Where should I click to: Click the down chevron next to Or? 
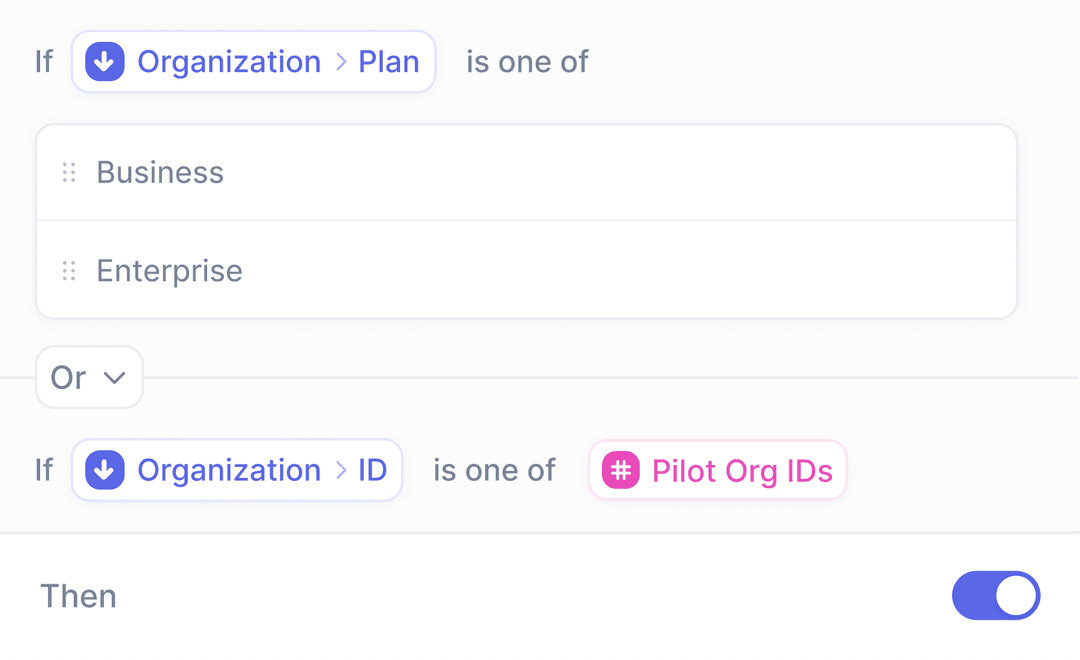tap(115, 378)
